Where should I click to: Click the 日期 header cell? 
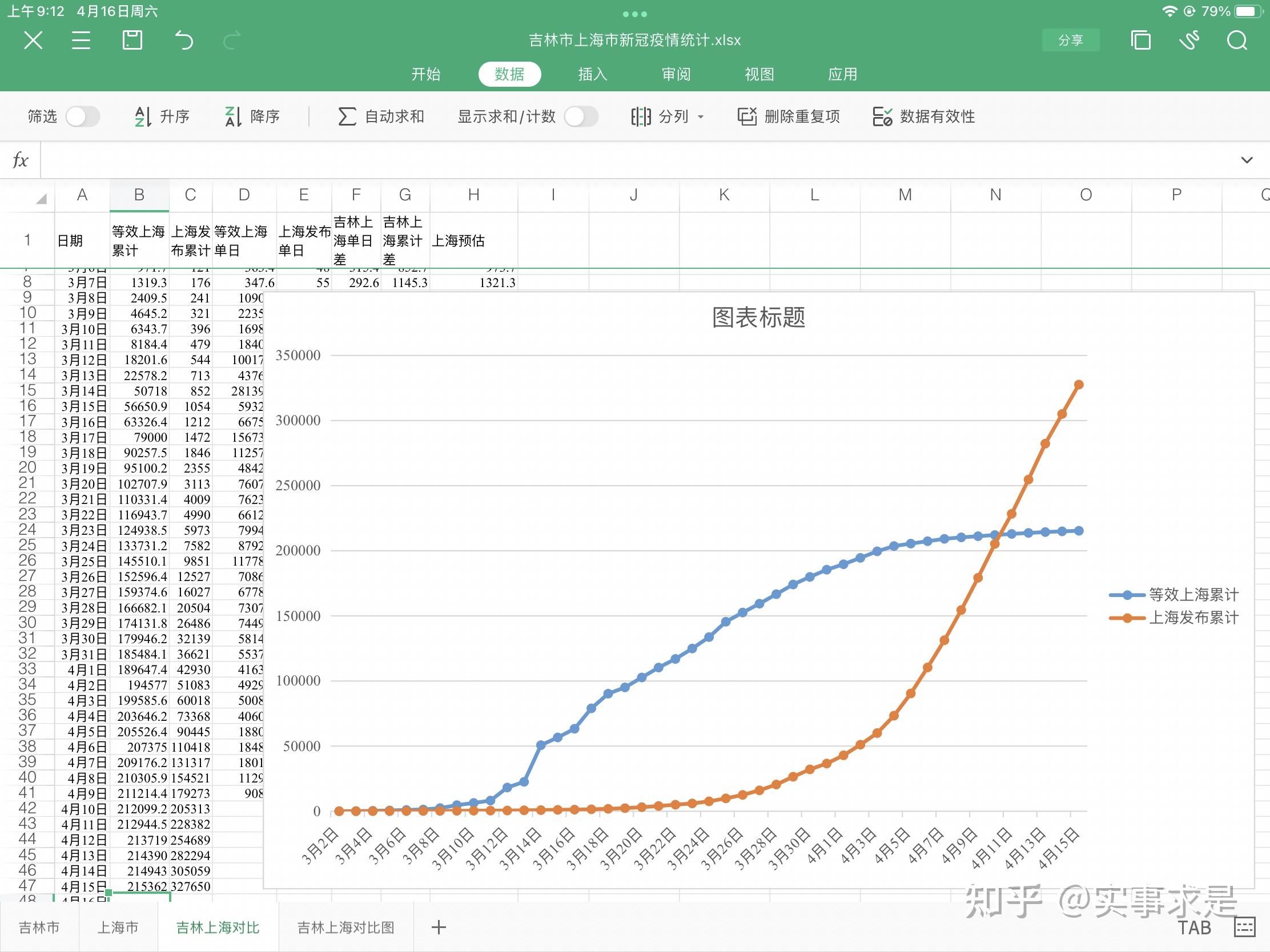coord(82,240)
